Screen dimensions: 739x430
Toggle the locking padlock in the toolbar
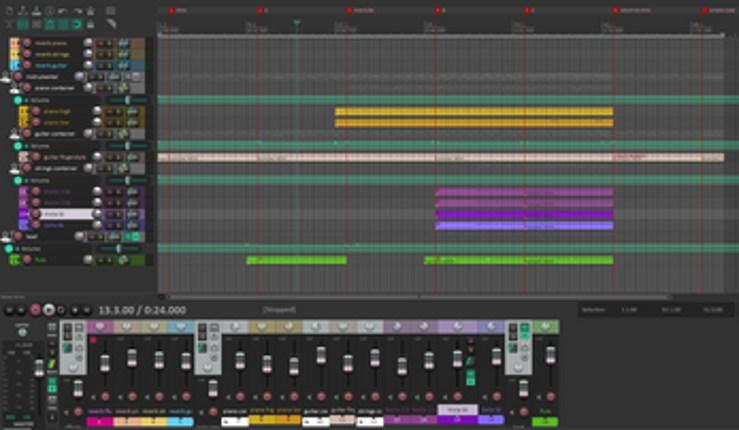click(91, 24)
